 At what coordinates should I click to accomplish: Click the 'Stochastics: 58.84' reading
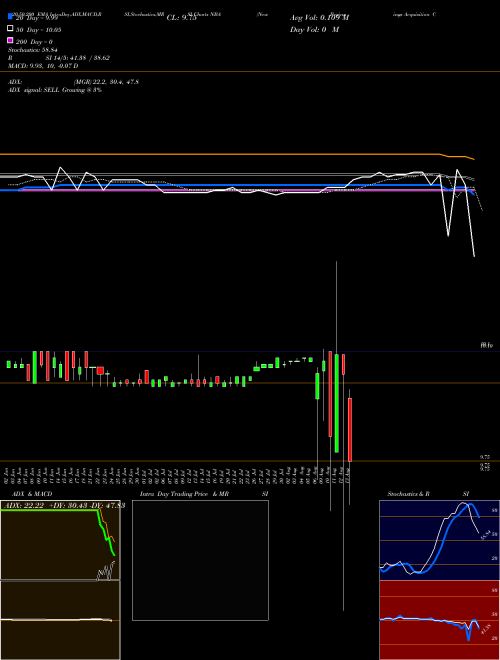pyautogui.click(x=32, y=50)
